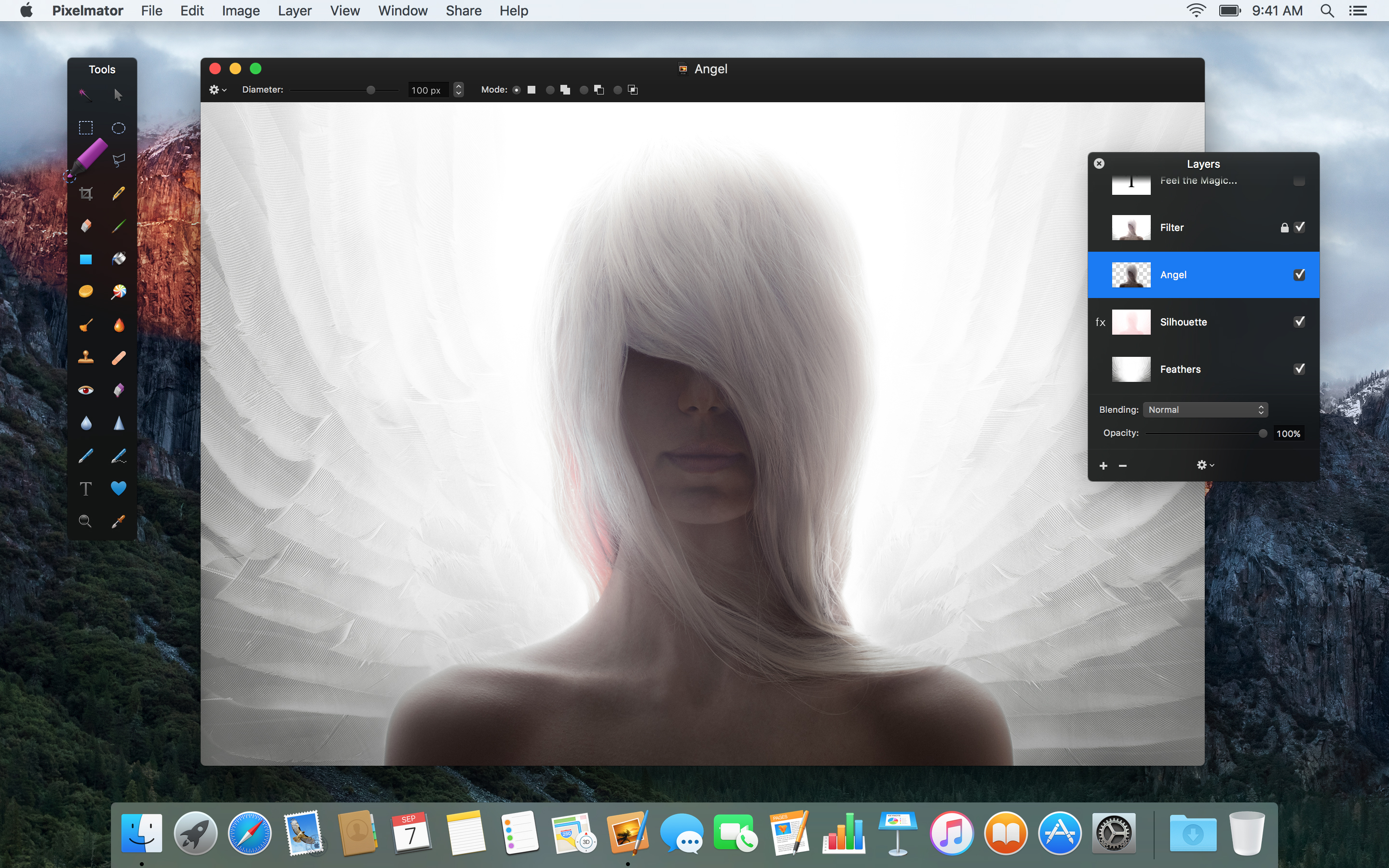Click the Delete layer minus button
1389x868 pixels.
point(1121,465)
